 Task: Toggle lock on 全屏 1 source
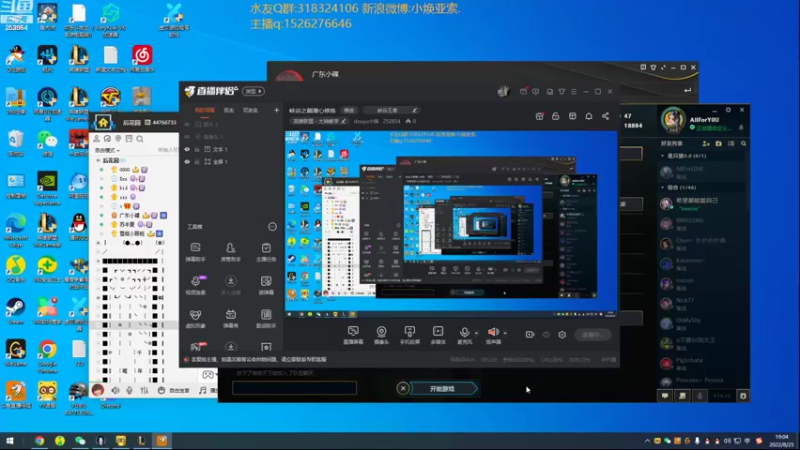pos(197,162)
